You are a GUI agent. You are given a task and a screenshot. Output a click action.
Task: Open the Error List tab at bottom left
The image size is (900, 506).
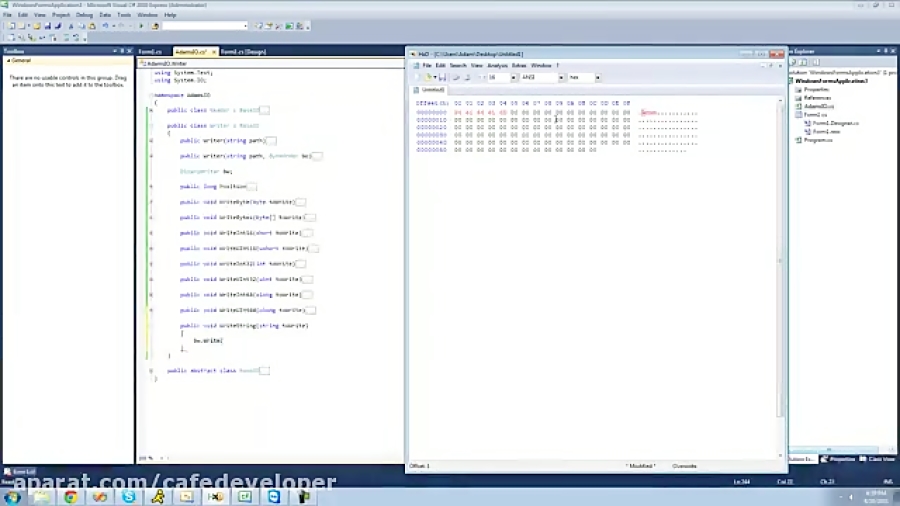20,472
